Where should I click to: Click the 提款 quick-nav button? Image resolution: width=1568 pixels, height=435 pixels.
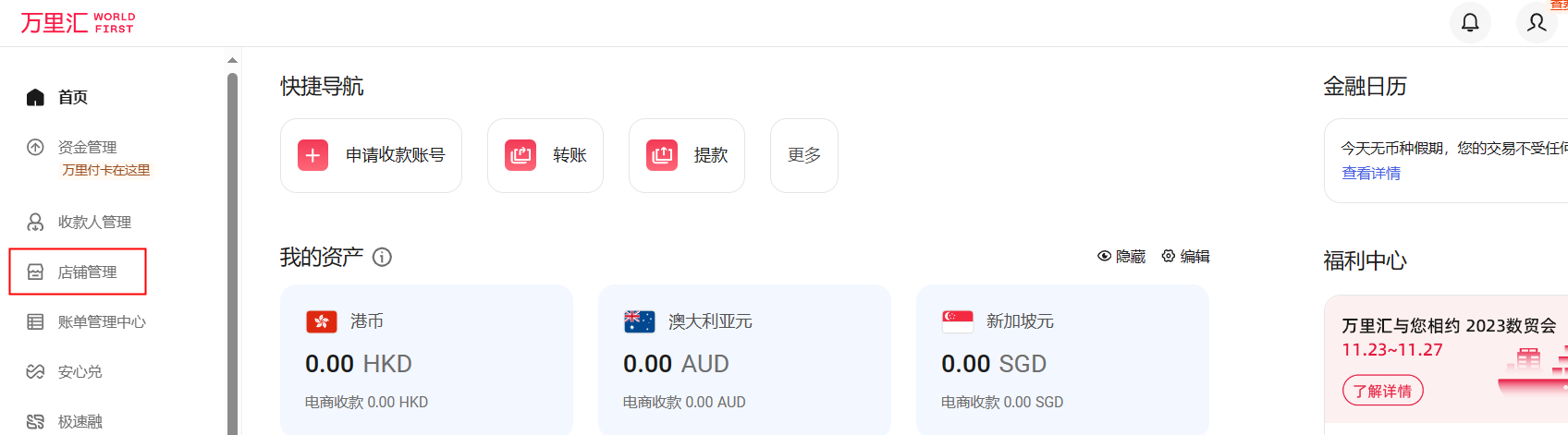tap(687, 155)
